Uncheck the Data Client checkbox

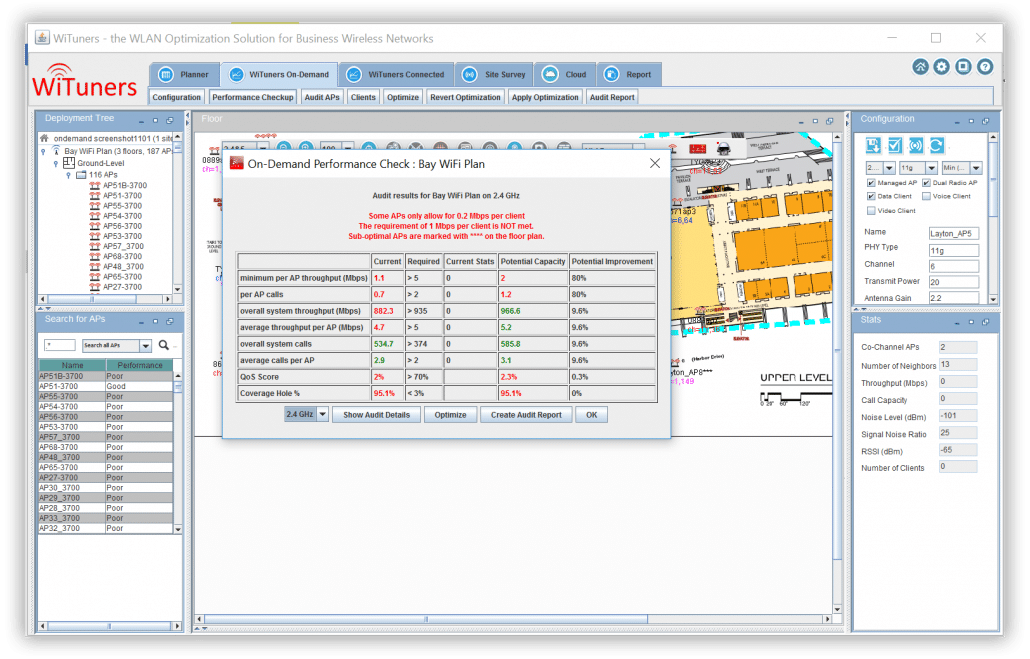(x=871, y=196)
